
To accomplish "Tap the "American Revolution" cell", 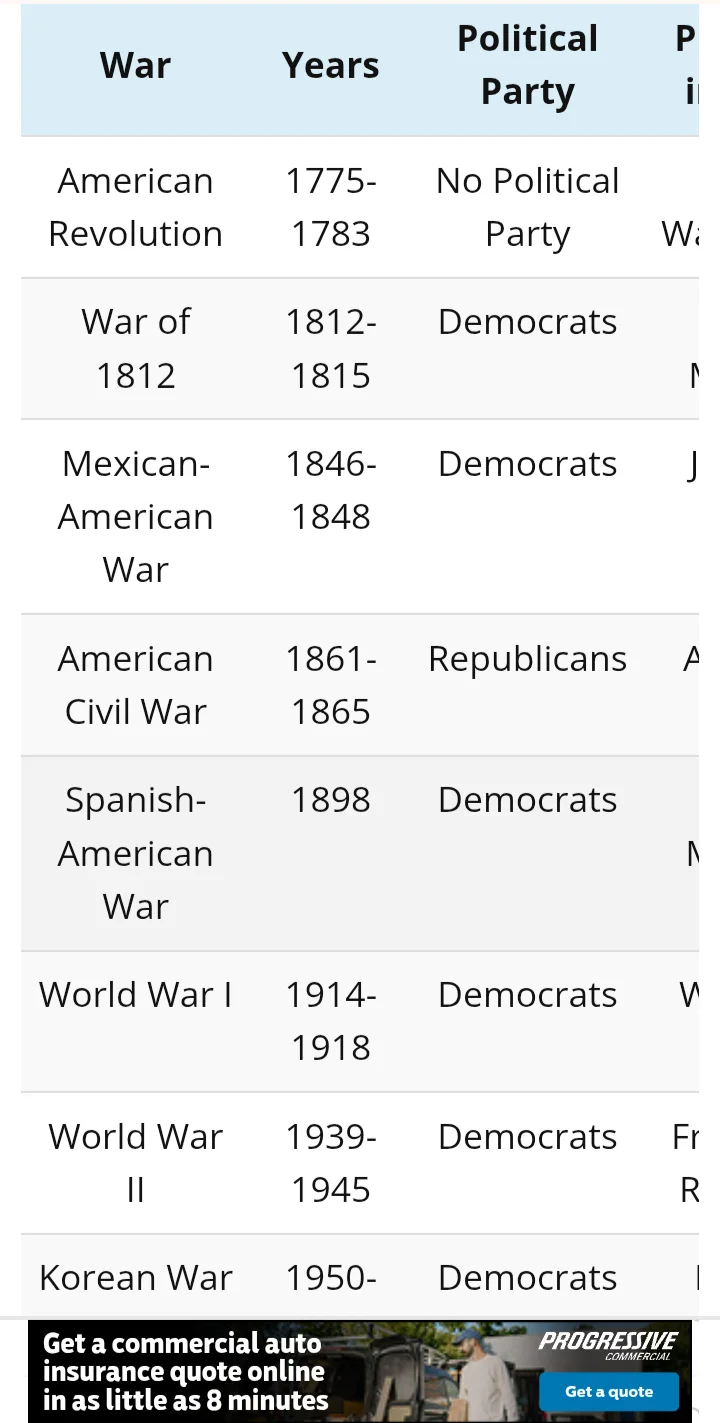I will pos(135,207).
